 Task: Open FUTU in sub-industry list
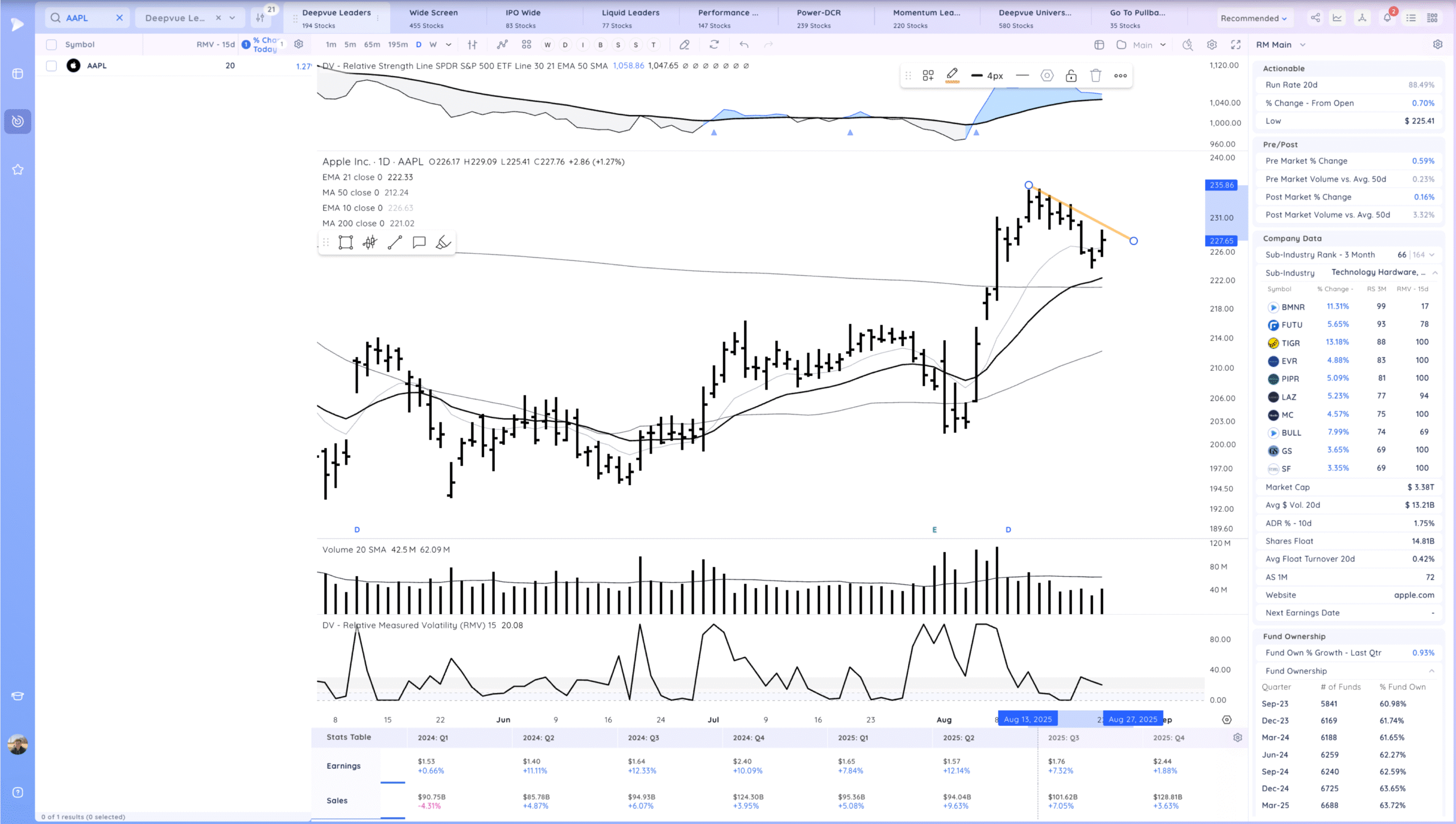[1292, 325]
